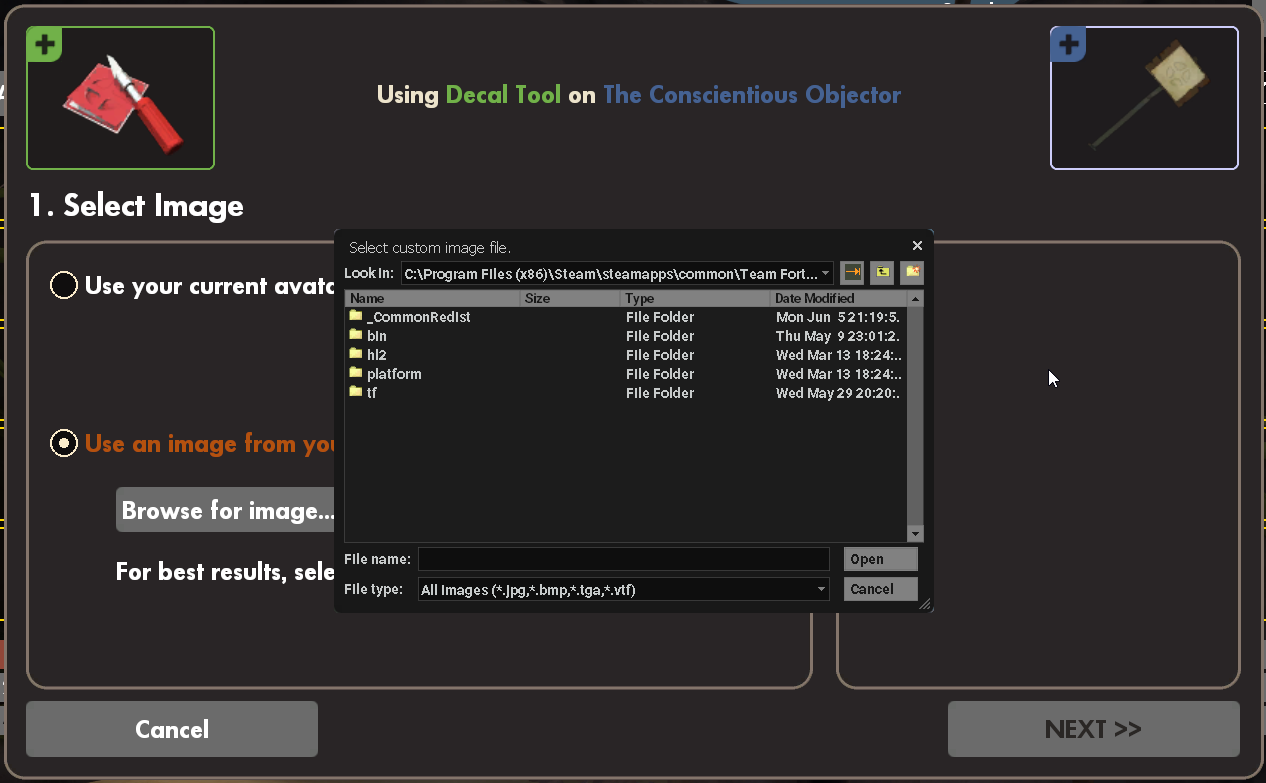Click 'The Conscientious Objector' title text
The width and height of the screenshot is (1266, 783).
(x=752, y=95)
